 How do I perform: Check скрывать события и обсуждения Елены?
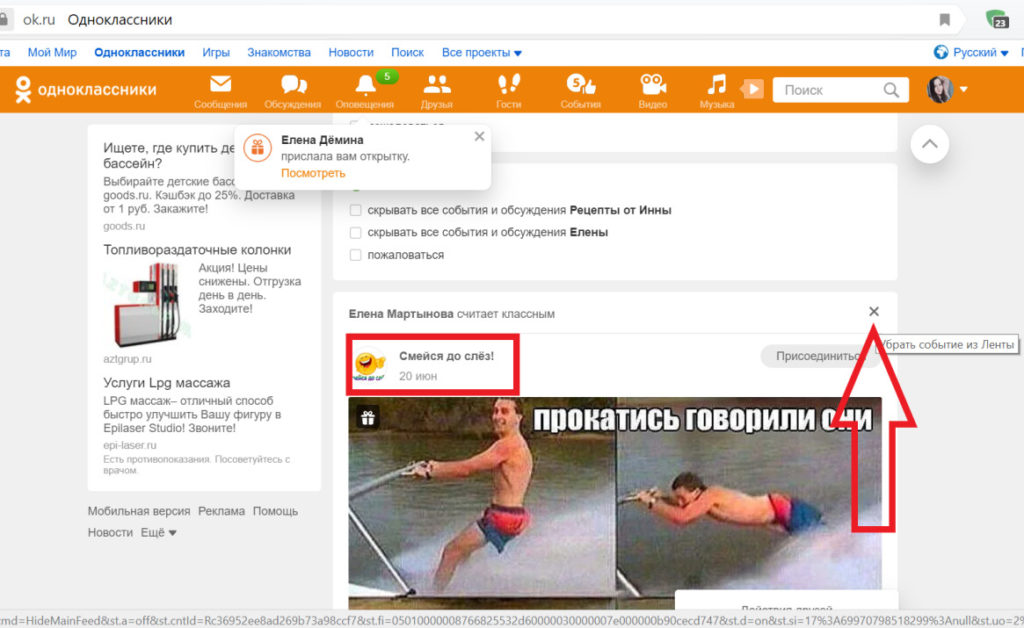coord(355,232)
